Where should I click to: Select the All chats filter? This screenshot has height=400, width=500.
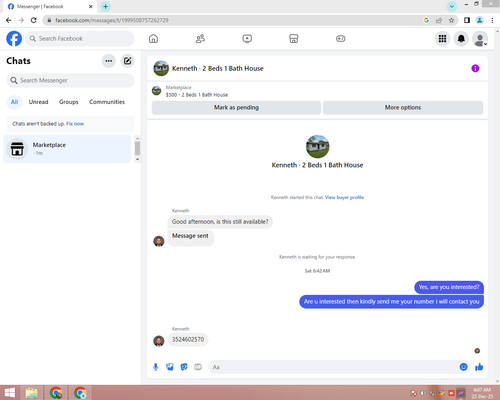14,102
